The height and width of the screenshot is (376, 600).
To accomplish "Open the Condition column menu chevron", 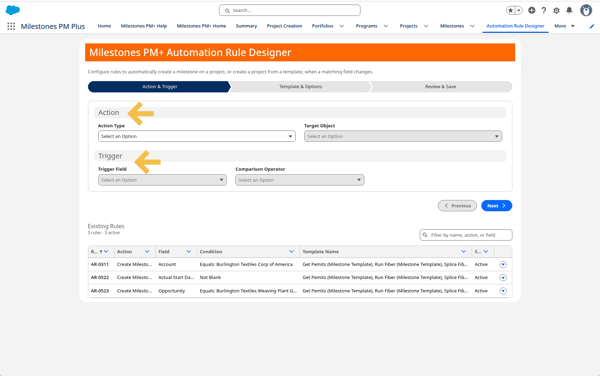I will (x=292, y=252).
